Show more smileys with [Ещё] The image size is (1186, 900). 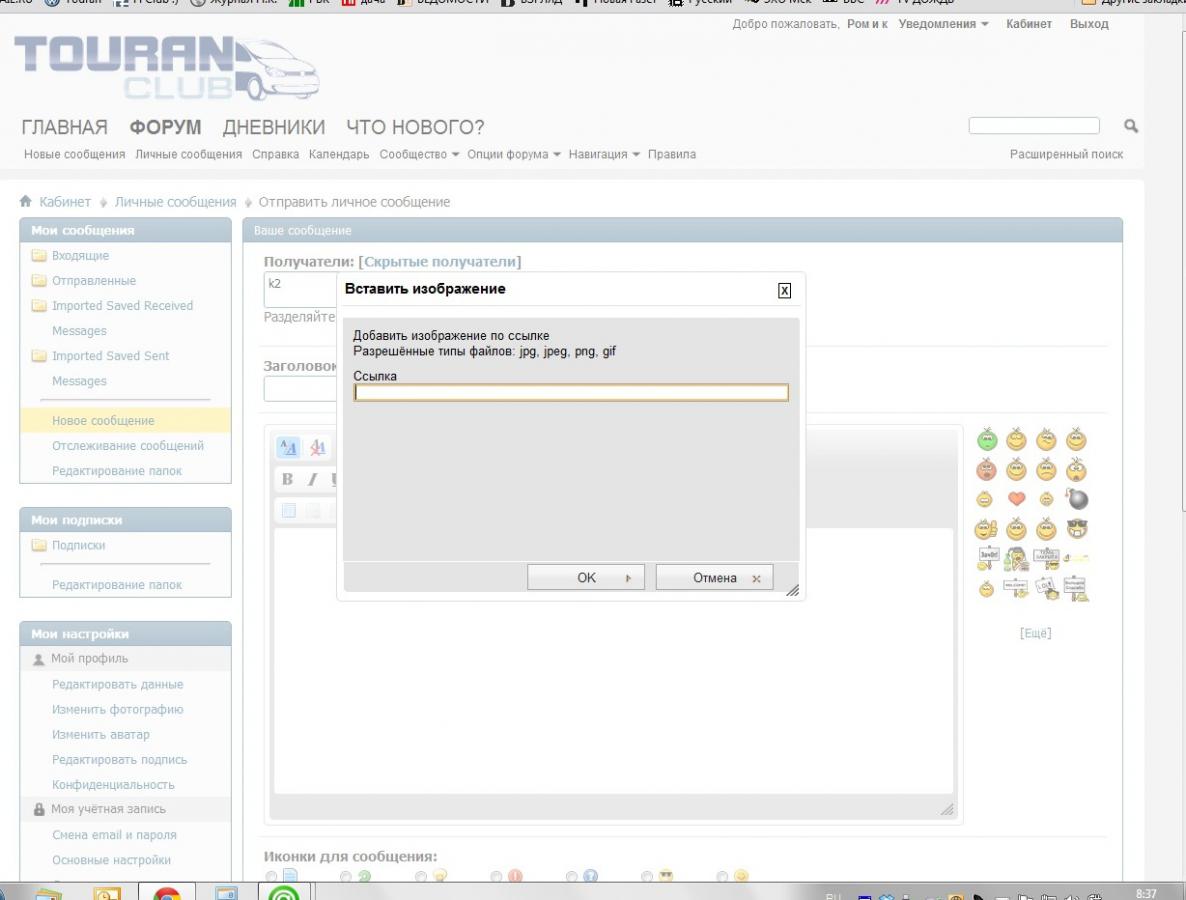click(x=1035, y=633)
